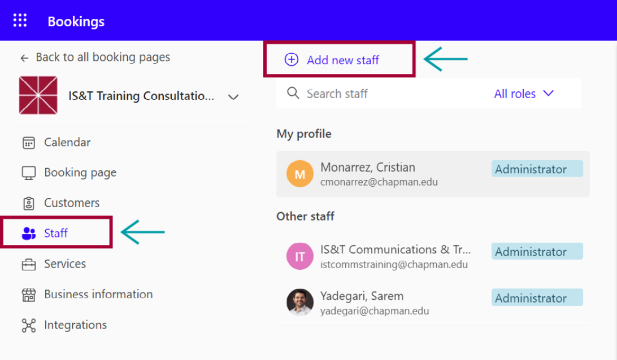Screen dimensions: 617x360
Task: Click the Calendar icon in sidebar
Action: 29,142
